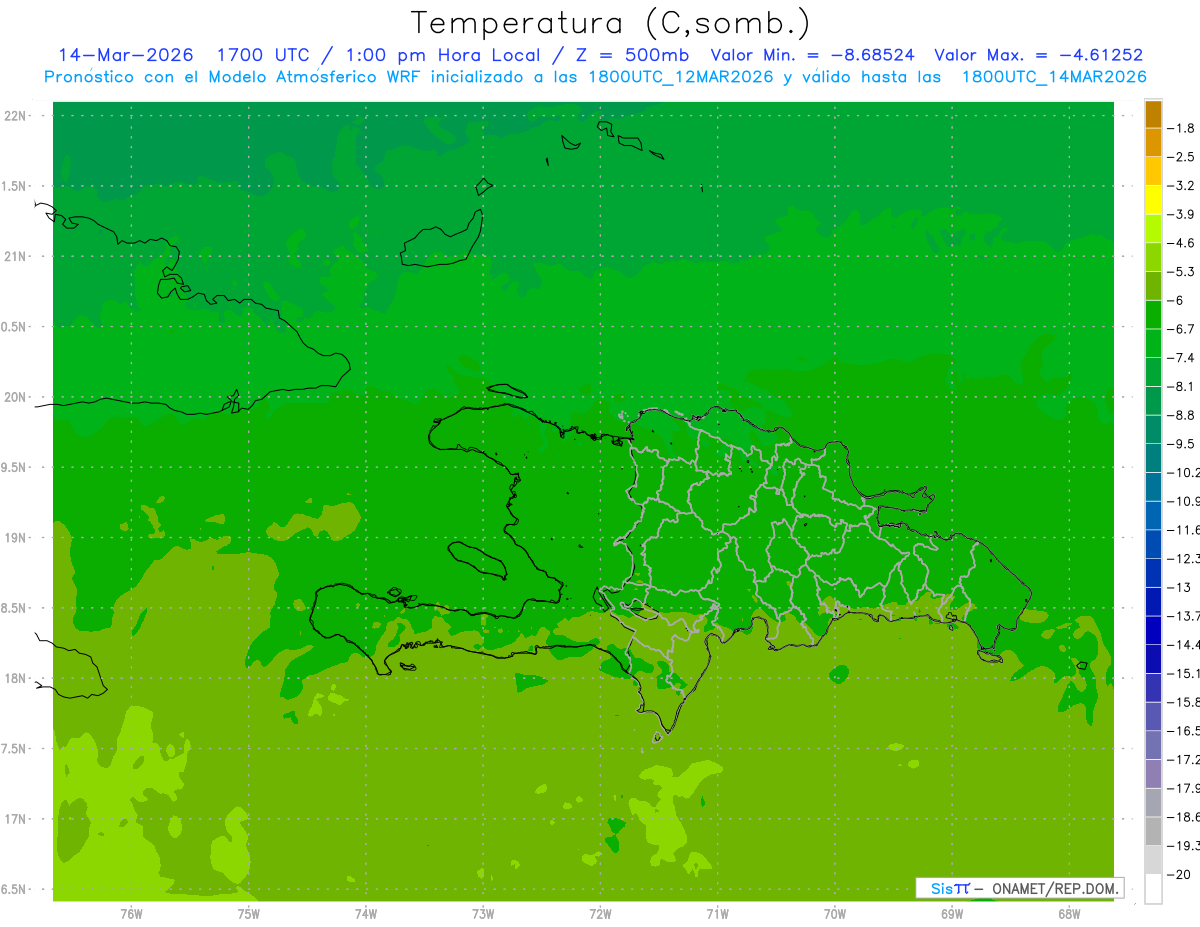Click the "71W" longitude label
Viewport: 1200px width, 927px height.
717,914
